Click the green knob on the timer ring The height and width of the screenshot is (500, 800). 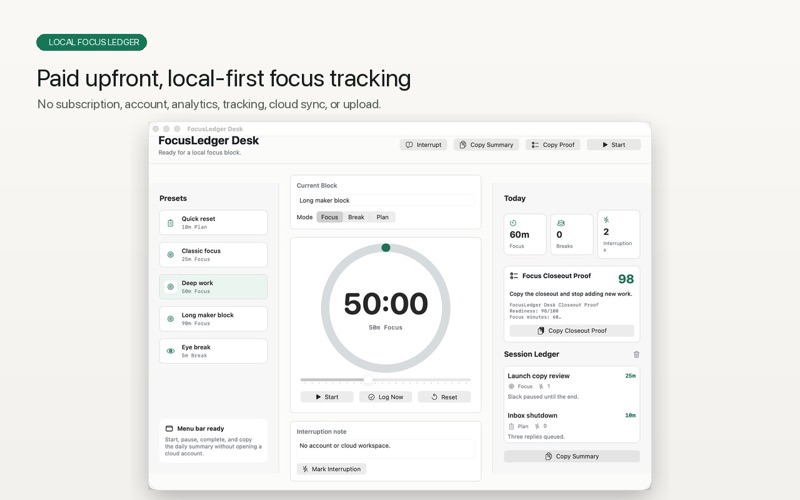386,247
